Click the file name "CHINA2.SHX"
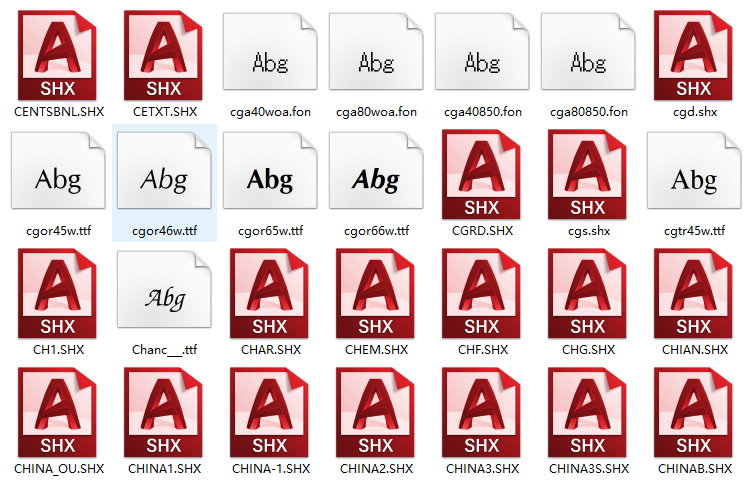The width and height of the screenshot is (747, 481). tap(376, 469)
